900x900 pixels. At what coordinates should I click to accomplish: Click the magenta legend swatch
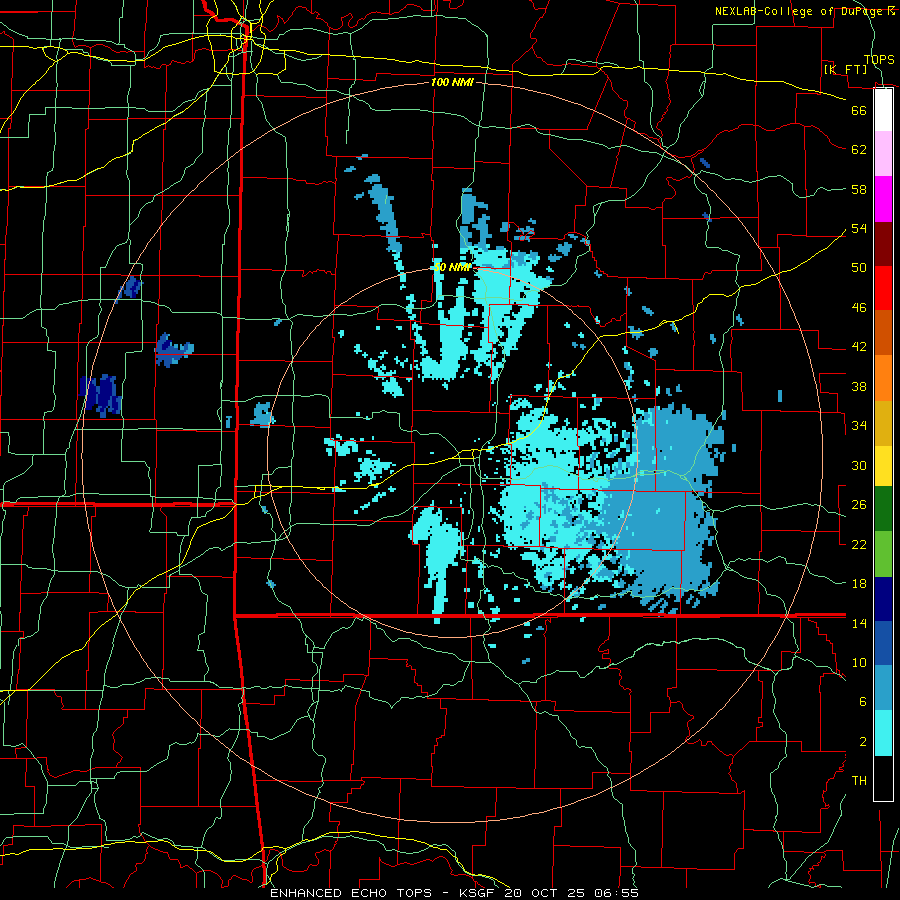click(x=883, y=199)
